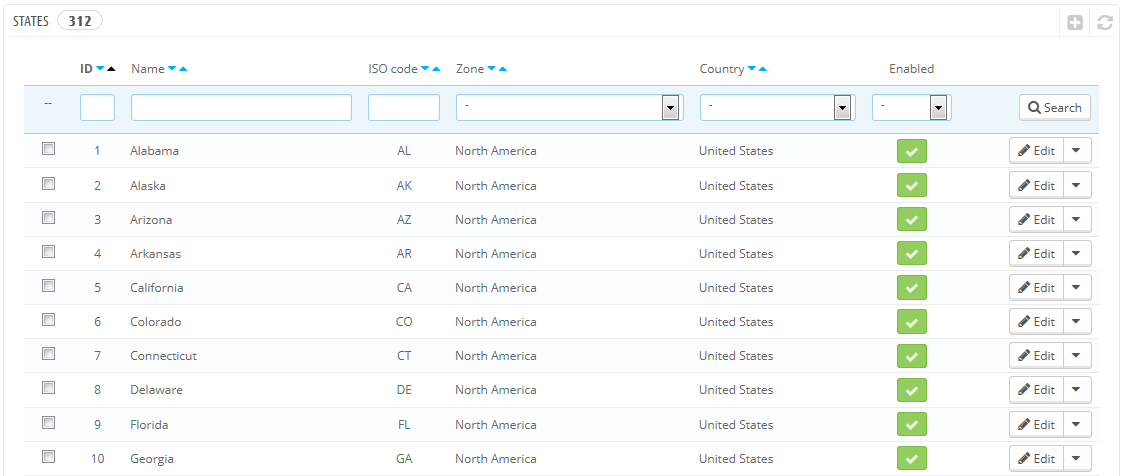Select the California row checkbox
The height and width of the screenshot is (476, 1124).
tap(48, 286)
